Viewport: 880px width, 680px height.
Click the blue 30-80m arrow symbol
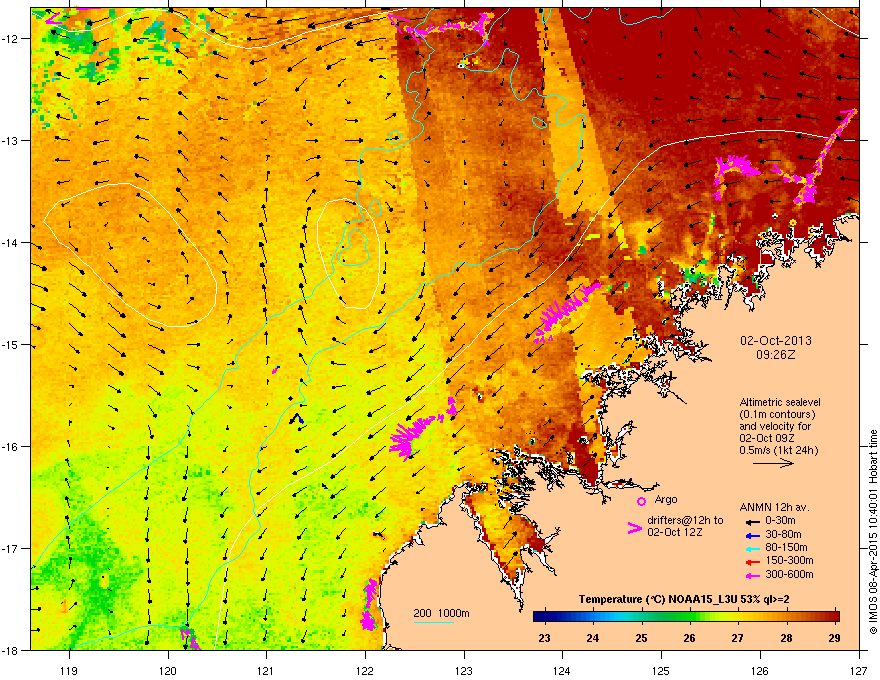pos(751,536)
